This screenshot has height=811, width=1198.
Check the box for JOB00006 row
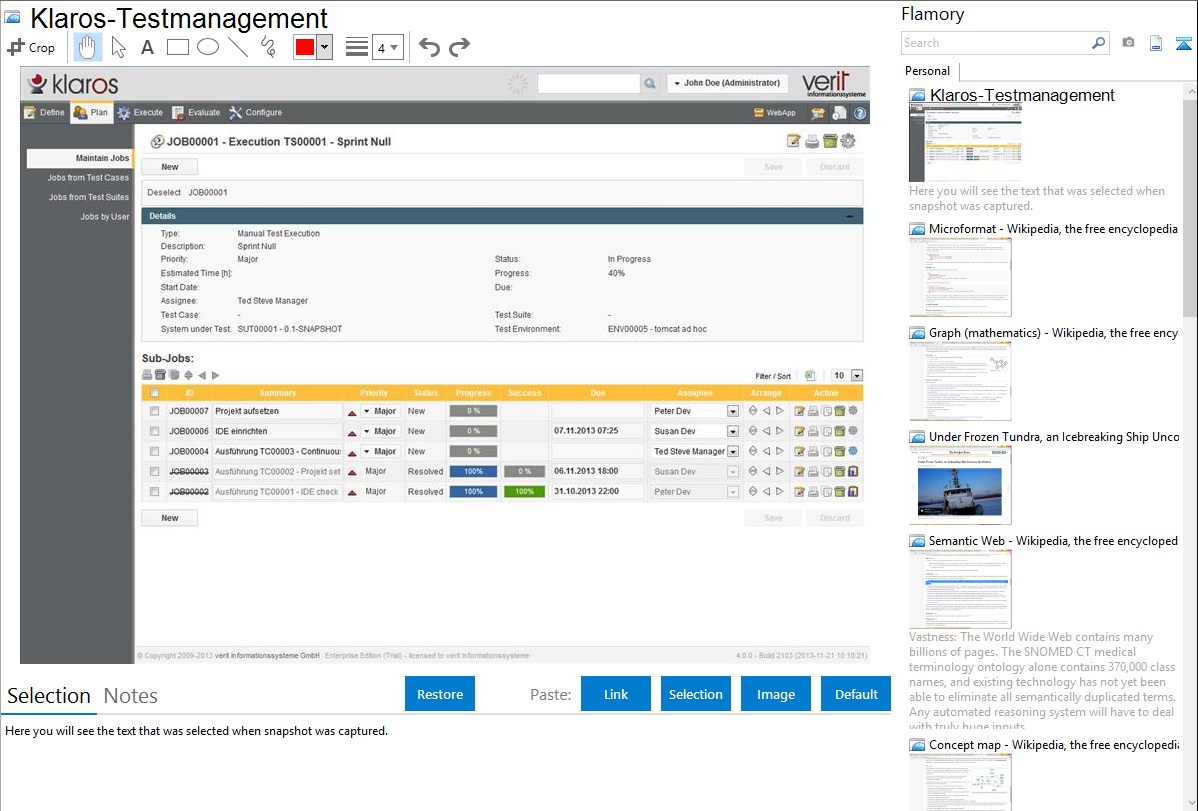pos(154,431)
